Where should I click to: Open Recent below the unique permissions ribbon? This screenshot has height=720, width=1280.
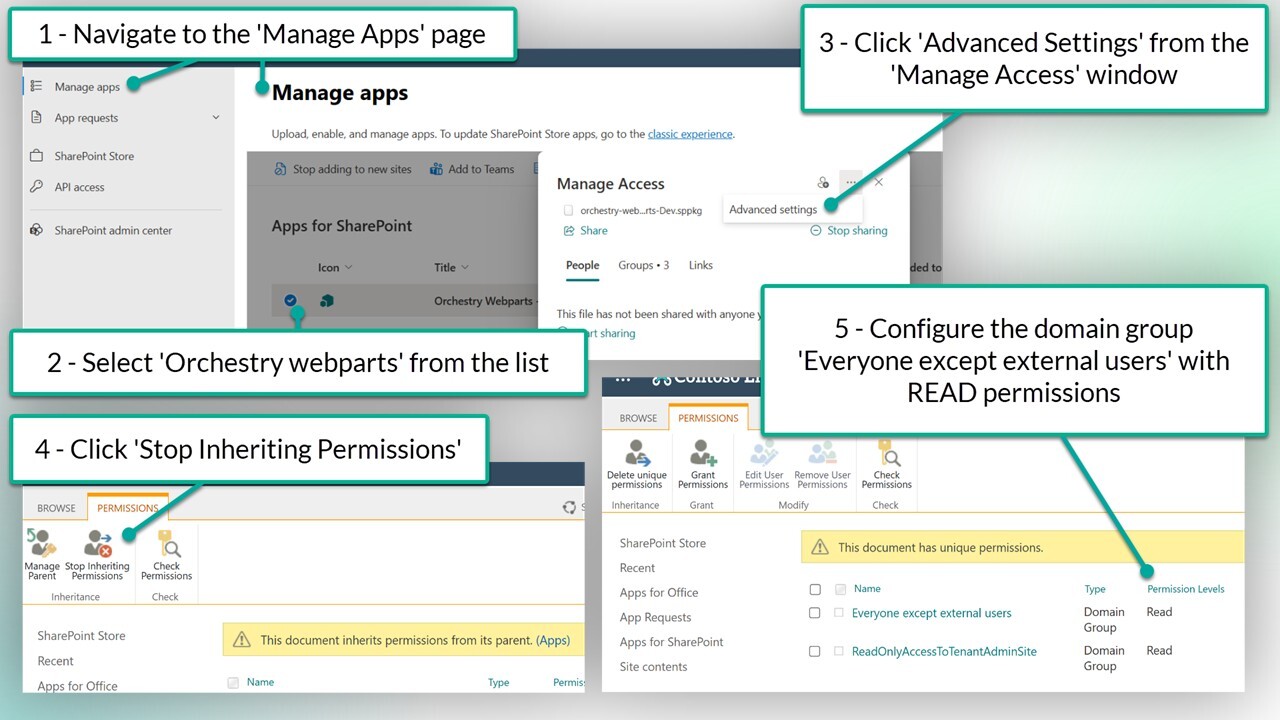pyautogui.click(x=637, y=568)
